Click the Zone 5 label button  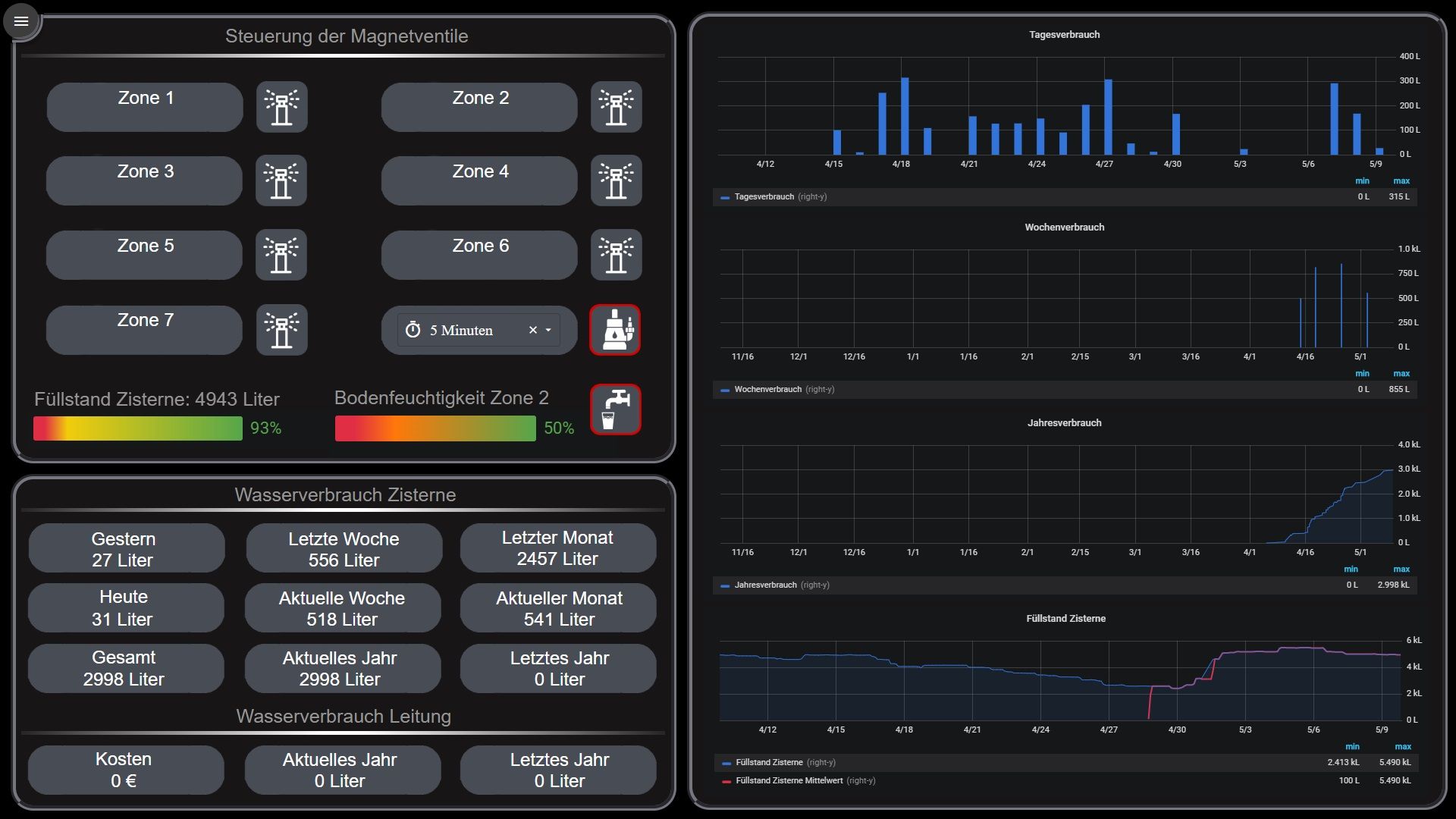[x=145, y=255]
